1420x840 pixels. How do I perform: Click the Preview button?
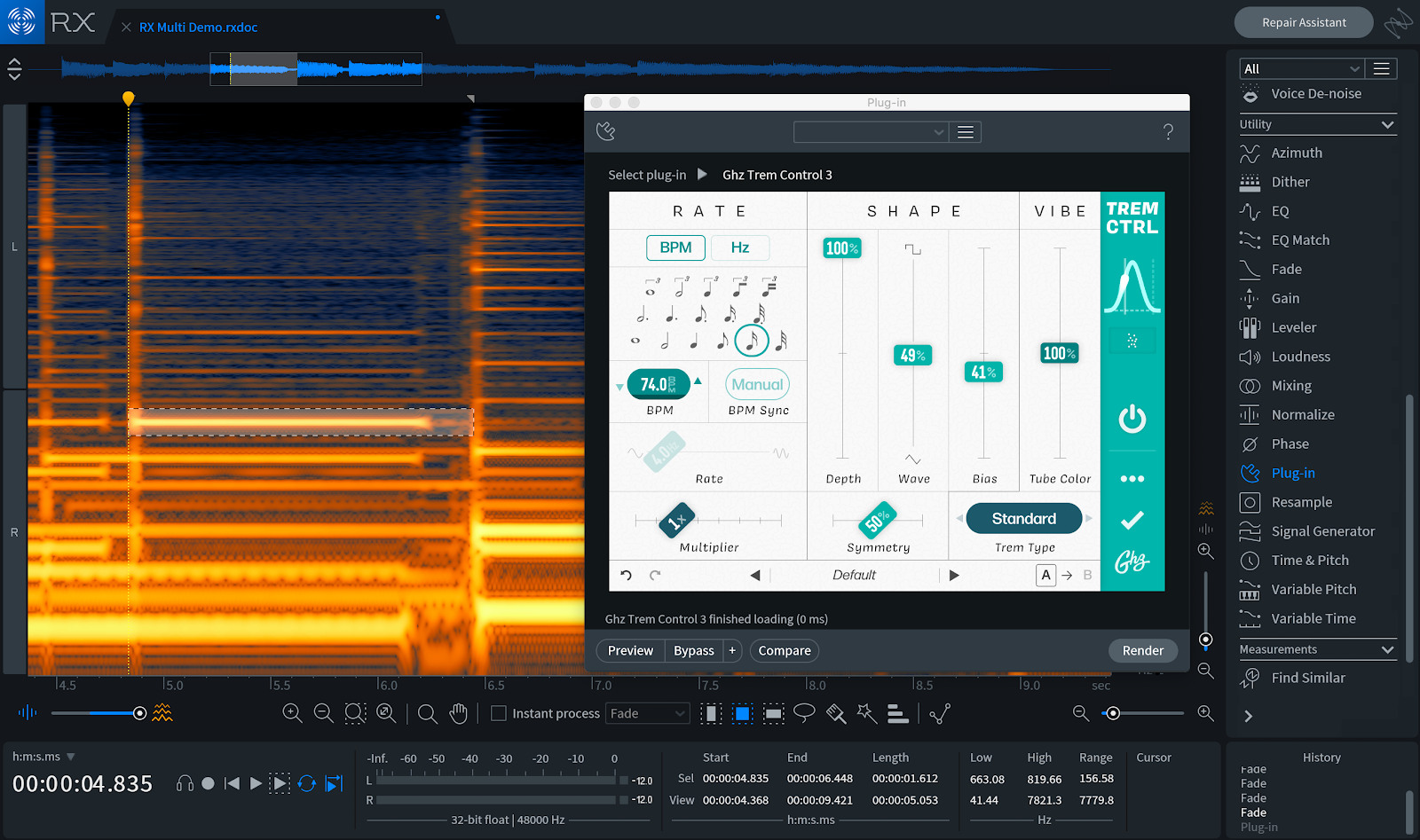pos(630,651)
